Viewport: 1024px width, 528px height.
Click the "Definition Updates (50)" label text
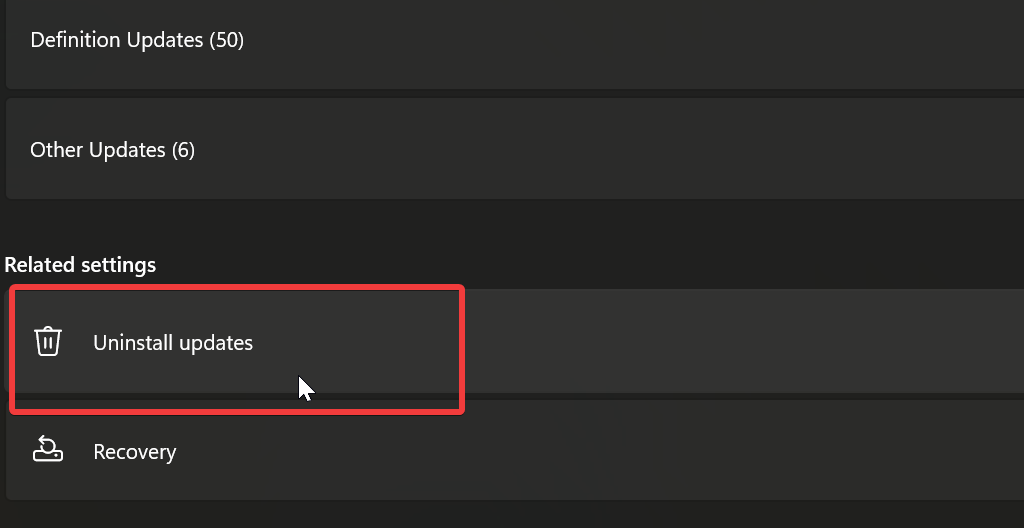137,41
